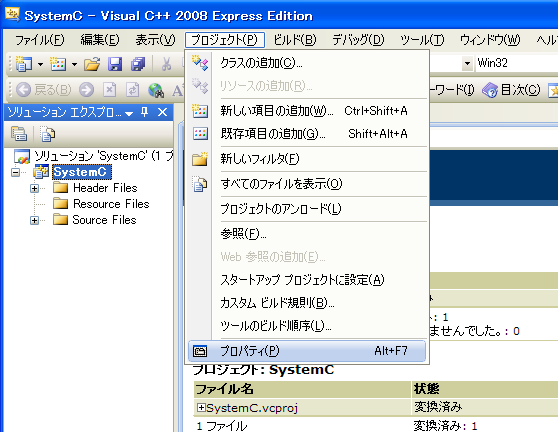Open the 表示(V) menu
The height and width of the screenshot is (432, 558).
(155, 40)
